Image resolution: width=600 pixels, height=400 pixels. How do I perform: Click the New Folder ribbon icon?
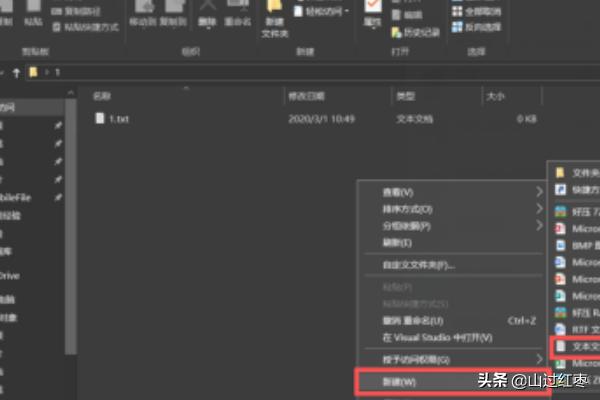click(273, 11)
